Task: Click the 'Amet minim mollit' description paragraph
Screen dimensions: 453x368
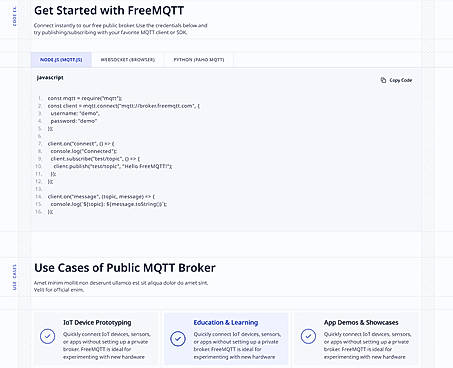Action: [x=121, y=286]
